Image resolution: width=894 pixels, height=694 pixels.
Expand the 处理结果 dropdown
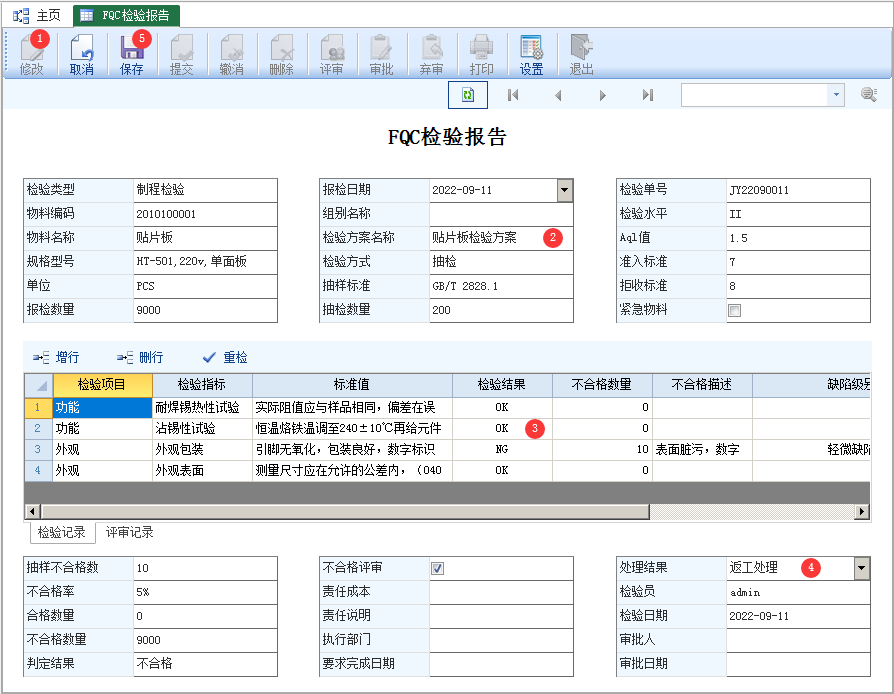[861, 568]
